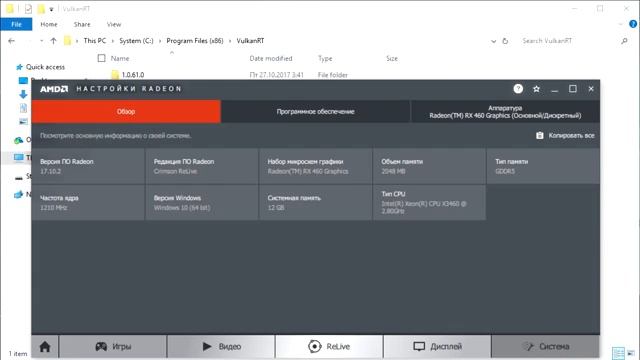Click the This PC monitor icon in navigation pane
Viewport: 640px width, 360px height.
pos(19,157)
